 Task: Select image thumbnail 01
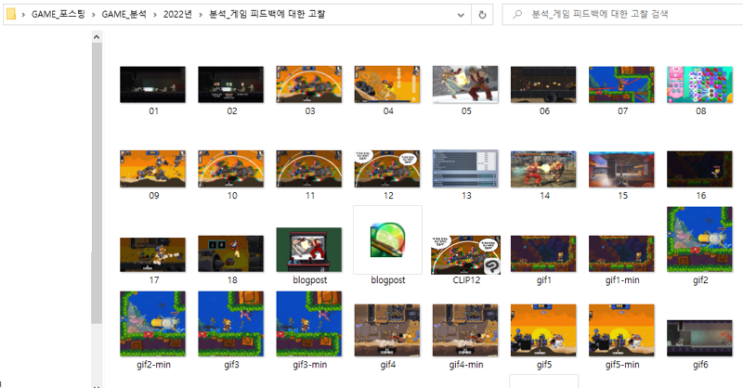point(153,84)
